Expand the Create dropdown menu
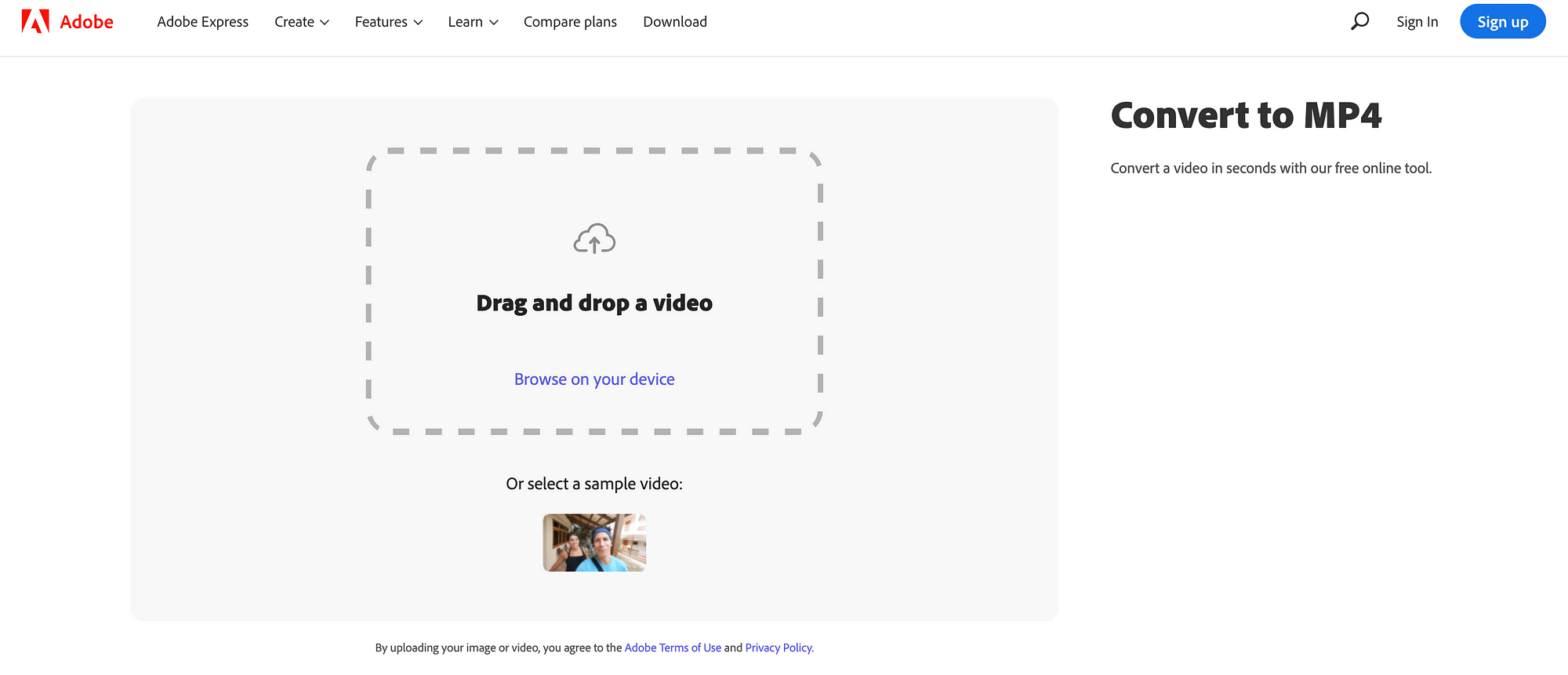The height and width of the screenshot is (675, 1568). 302,22
